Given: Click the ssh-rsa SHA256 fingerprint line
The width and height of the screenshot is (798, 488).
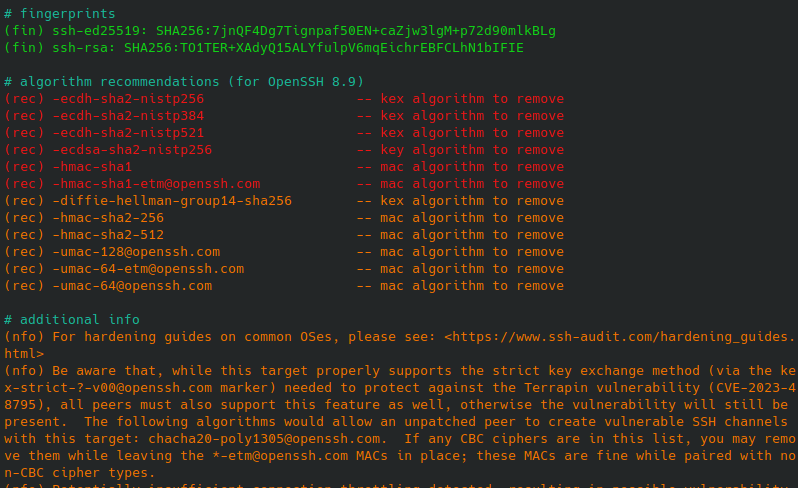Looking at the screenshot, I should tap(264, 48).
